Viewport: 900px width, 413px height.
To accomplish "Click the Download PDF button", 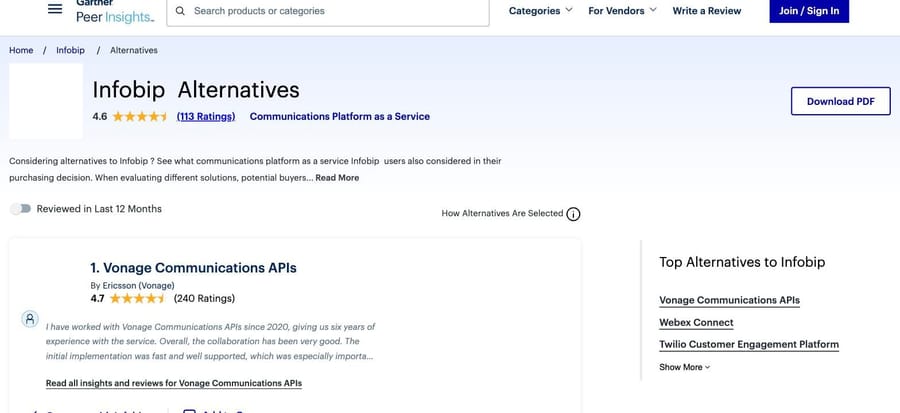I will point(840,102).
